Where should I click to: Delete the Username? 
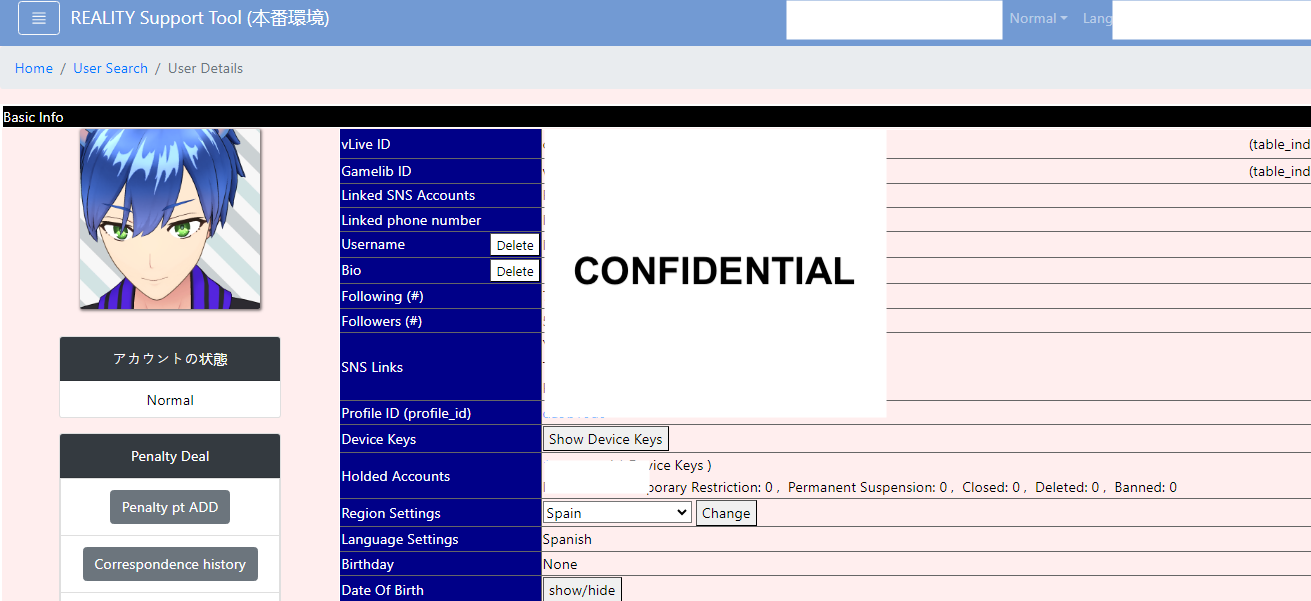pyautogui.click(x=515, y=245)
